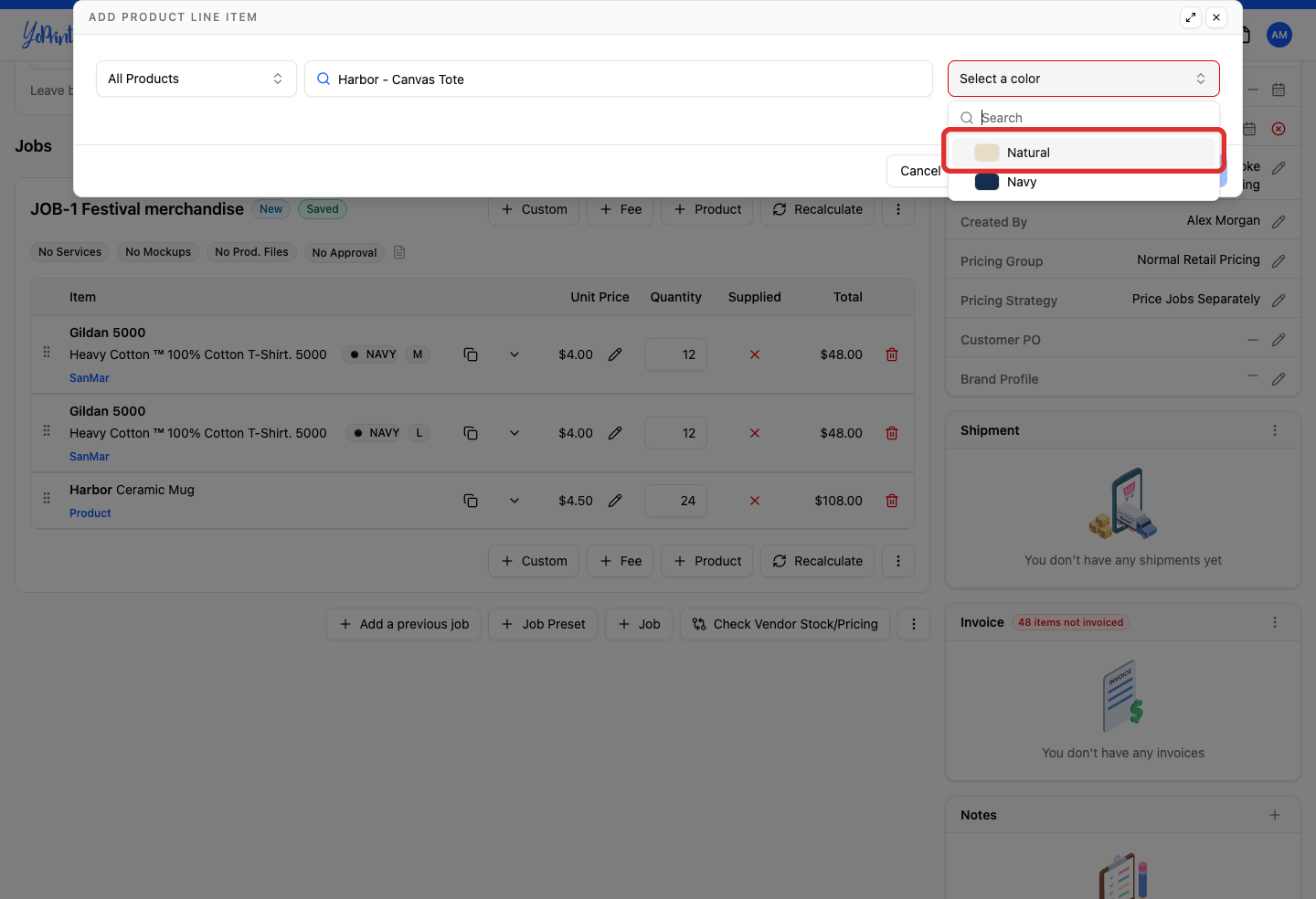Click the color search field
The image size is (1316, 899).
click(x=1084, y=118)
